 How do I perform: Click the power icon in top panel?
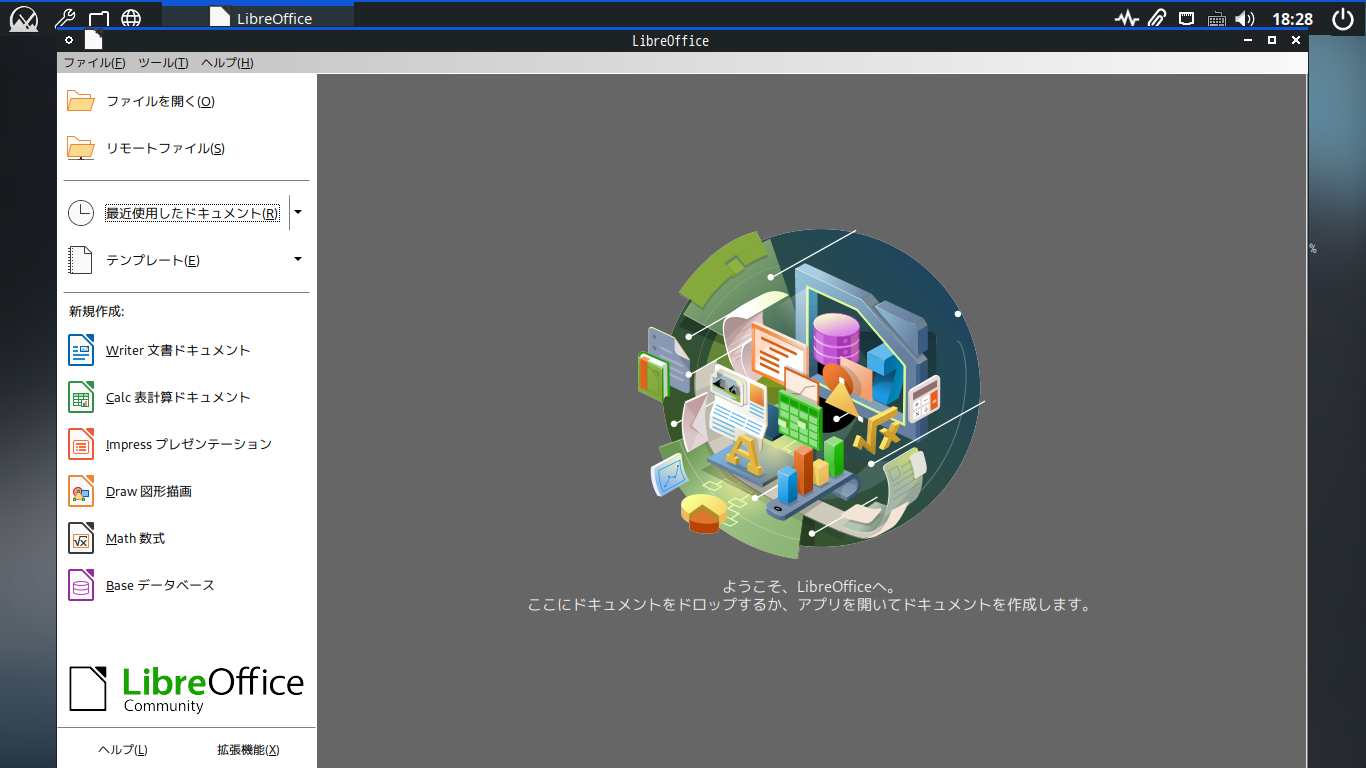coord(1342,18)
